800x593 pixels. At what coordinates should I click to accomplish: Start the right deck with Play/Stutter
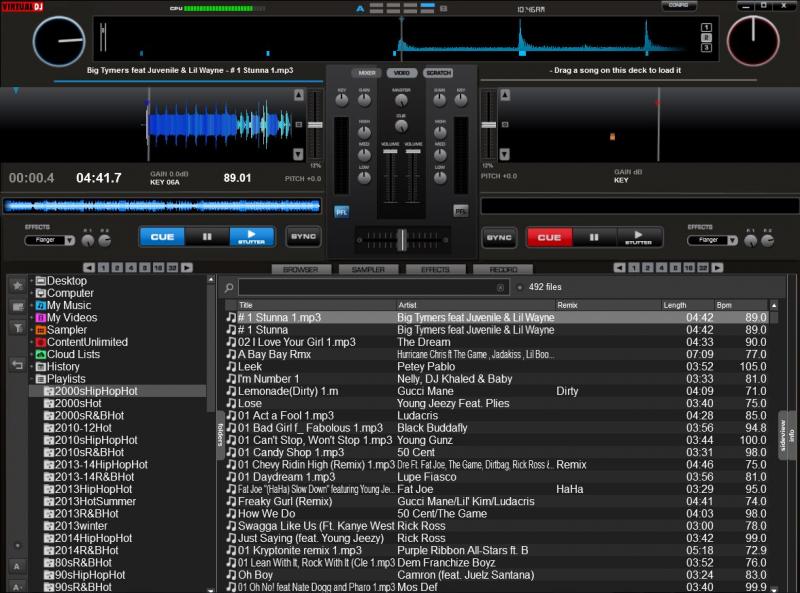[x=639, y=238]
